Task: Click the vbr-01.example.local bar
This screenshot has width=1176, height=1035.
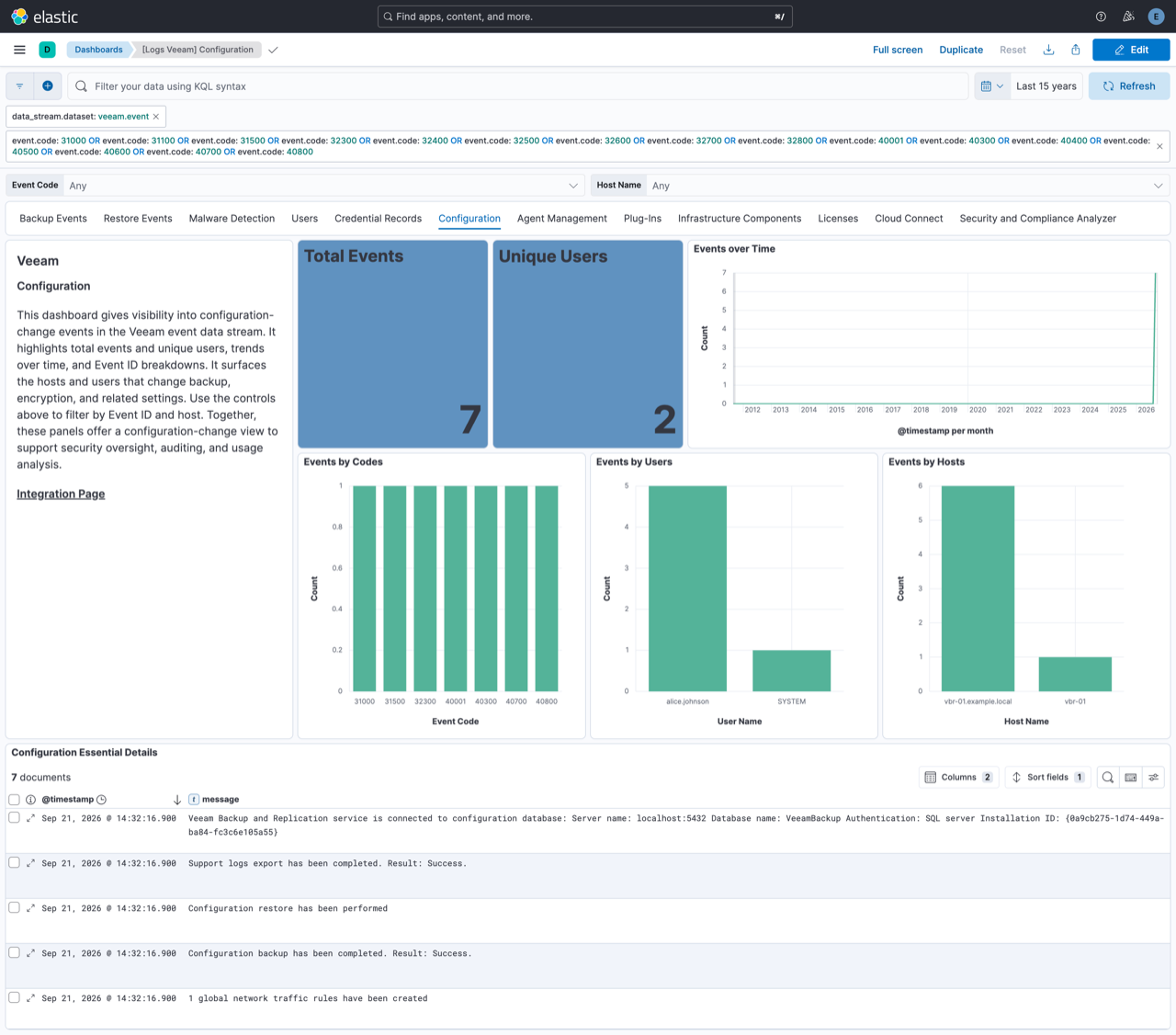Action: point(978,588)
